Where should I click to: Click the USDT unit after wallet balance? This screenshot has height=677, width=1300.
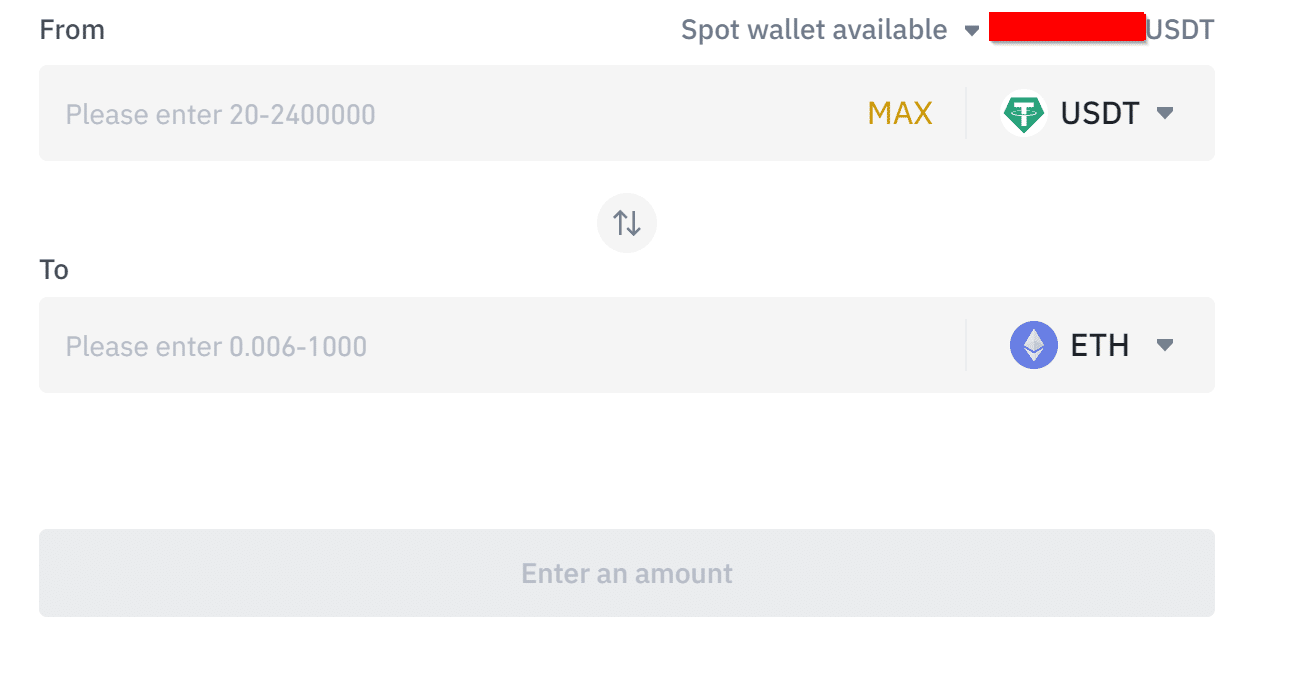pyautogui.click(x=1180, y=30)
